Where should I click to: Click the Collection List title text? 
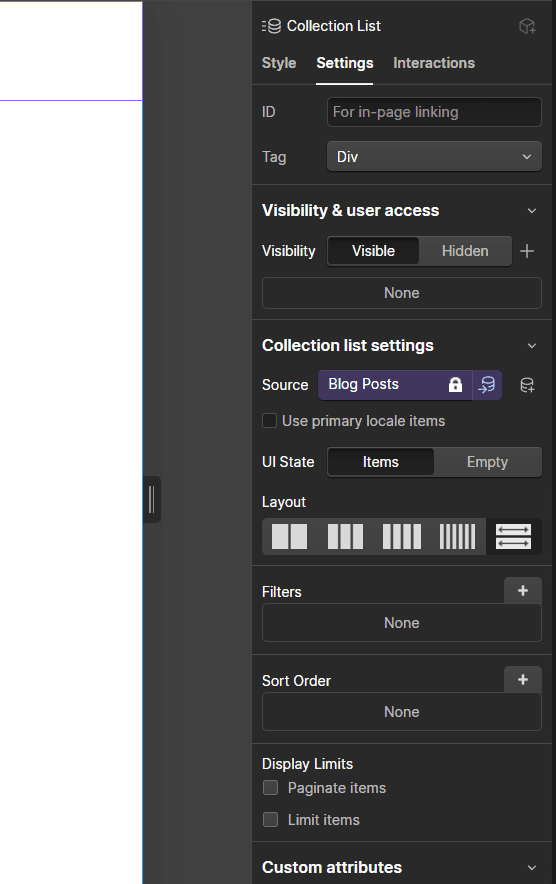(x=333, y=26)
